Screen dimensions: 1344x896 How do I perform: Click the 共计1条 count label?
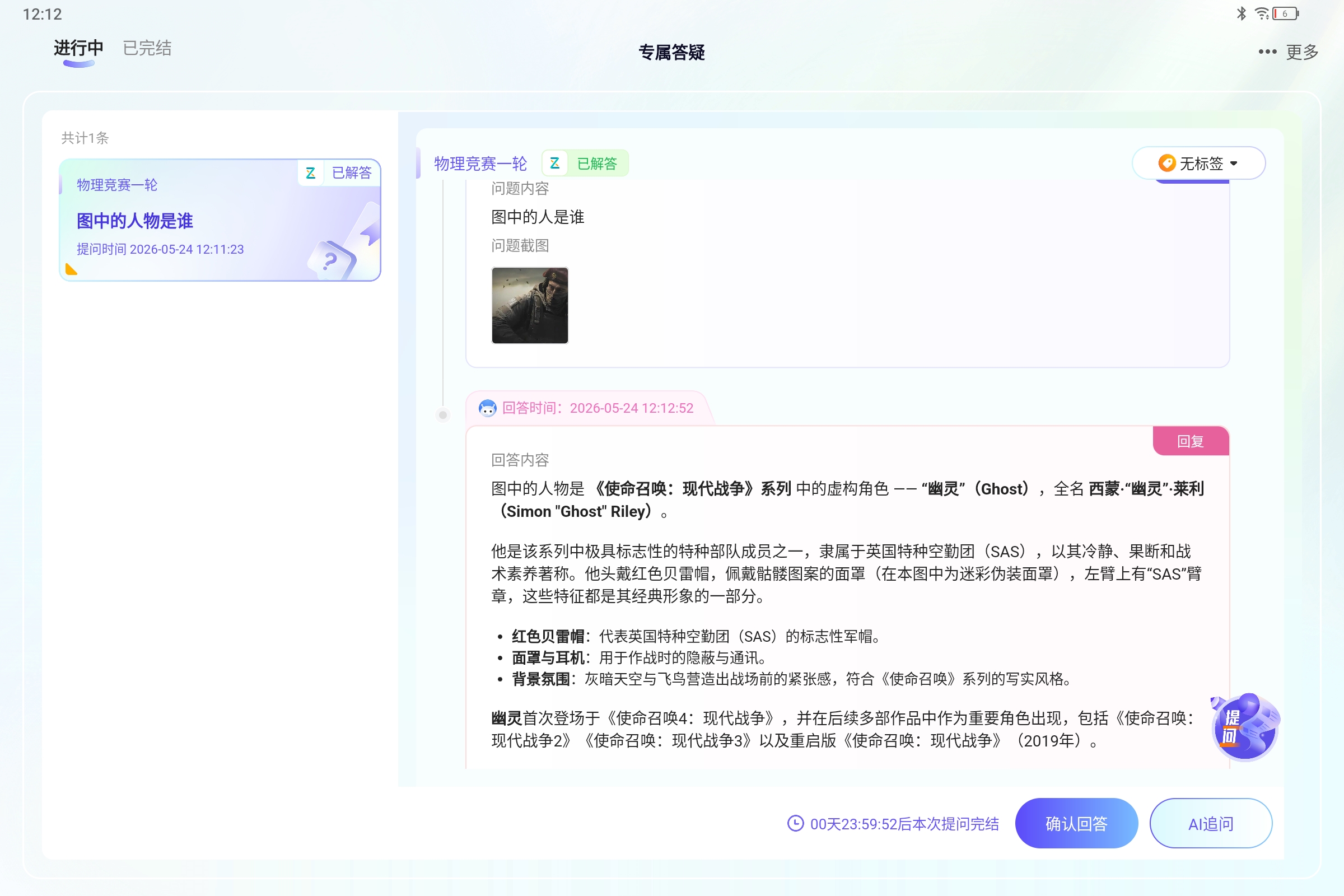85,138
